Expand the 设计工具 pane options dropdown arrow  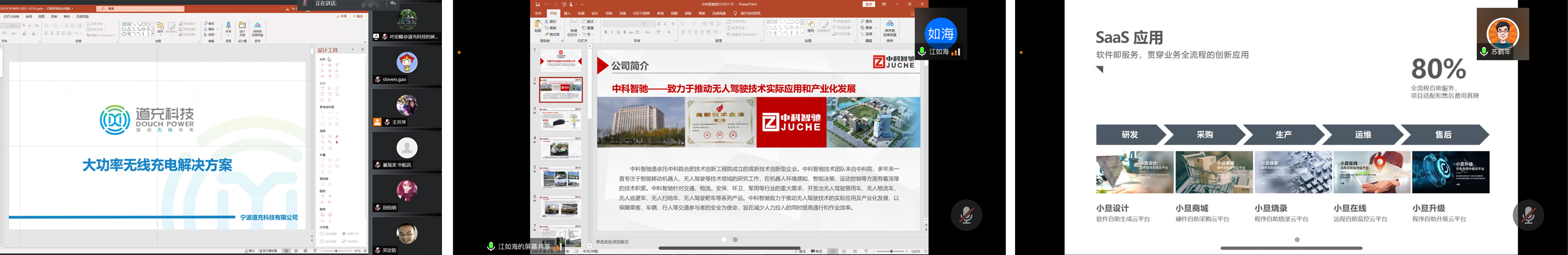352,50
